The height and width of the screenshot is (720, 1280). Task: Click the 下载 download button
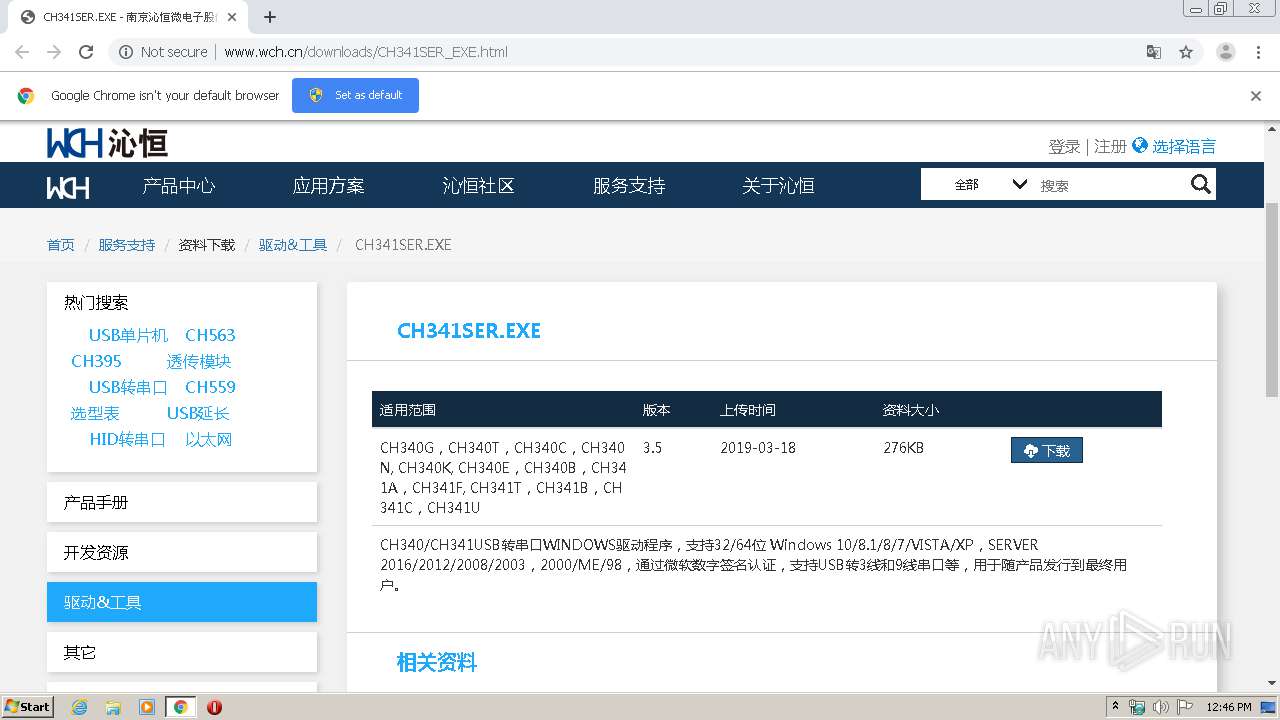click(x=1047, y=450)
